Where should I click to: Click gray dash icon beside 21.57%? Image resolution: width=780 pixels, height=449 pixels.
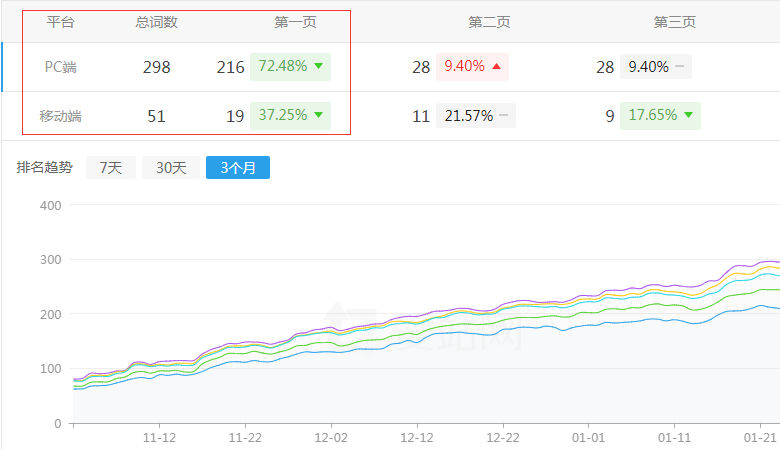(503, 116)
